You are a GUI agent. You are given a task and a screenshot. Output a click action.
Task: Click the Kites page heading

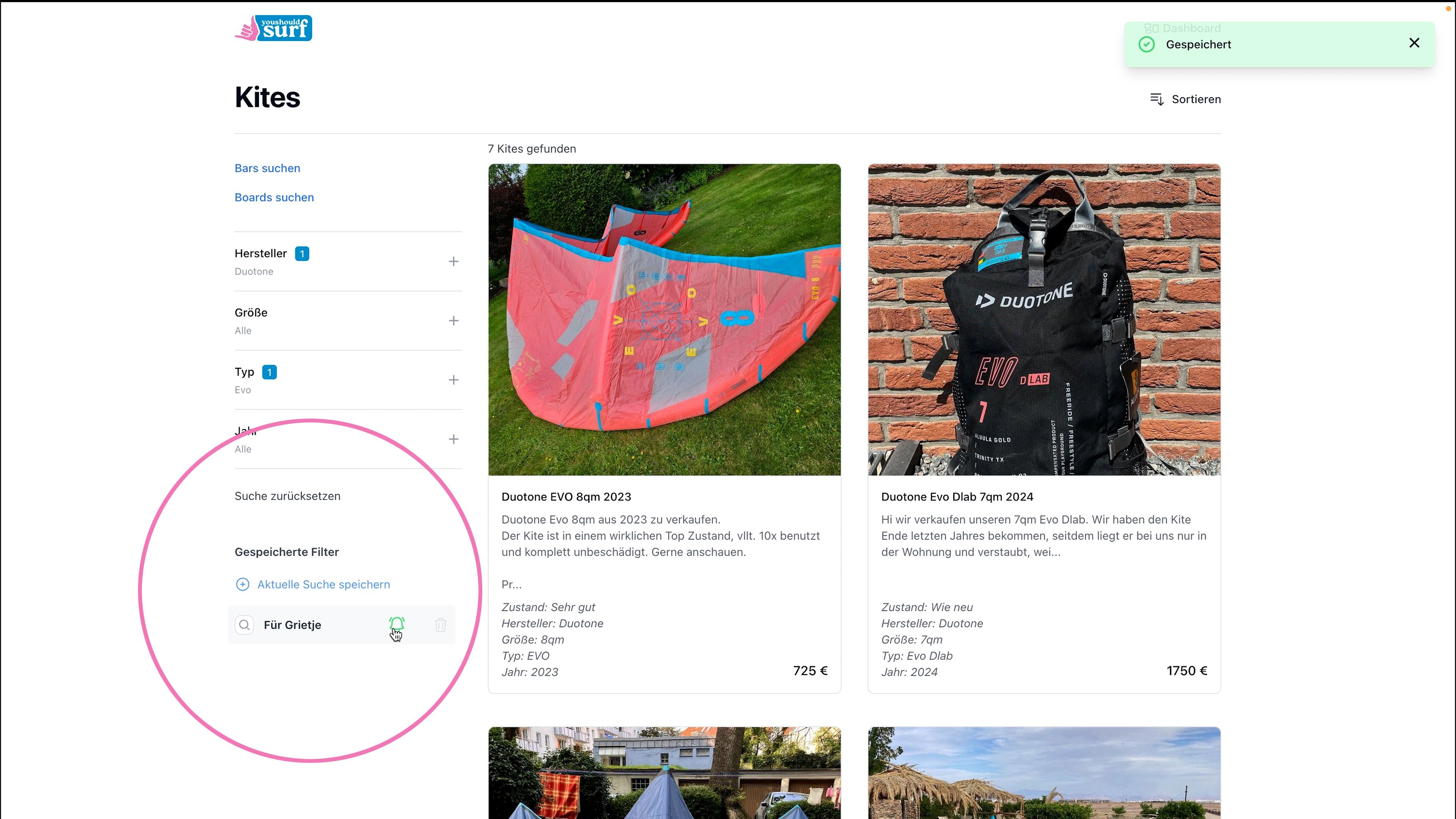[267, 97]
